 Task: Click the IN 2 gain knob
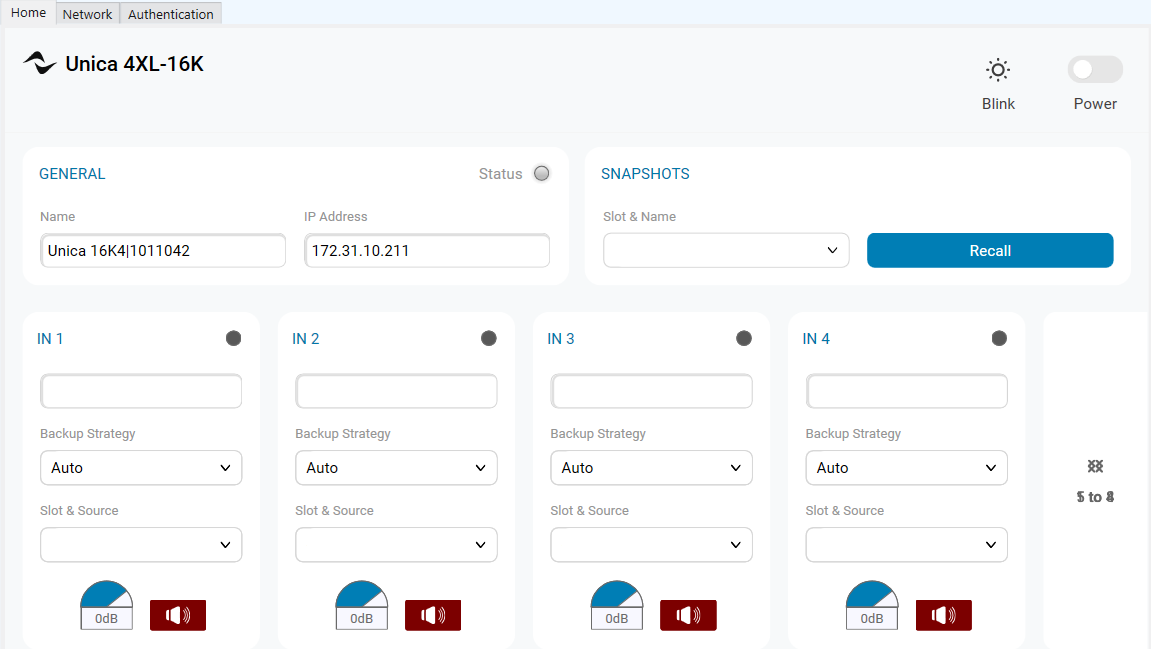coord(361,594)
